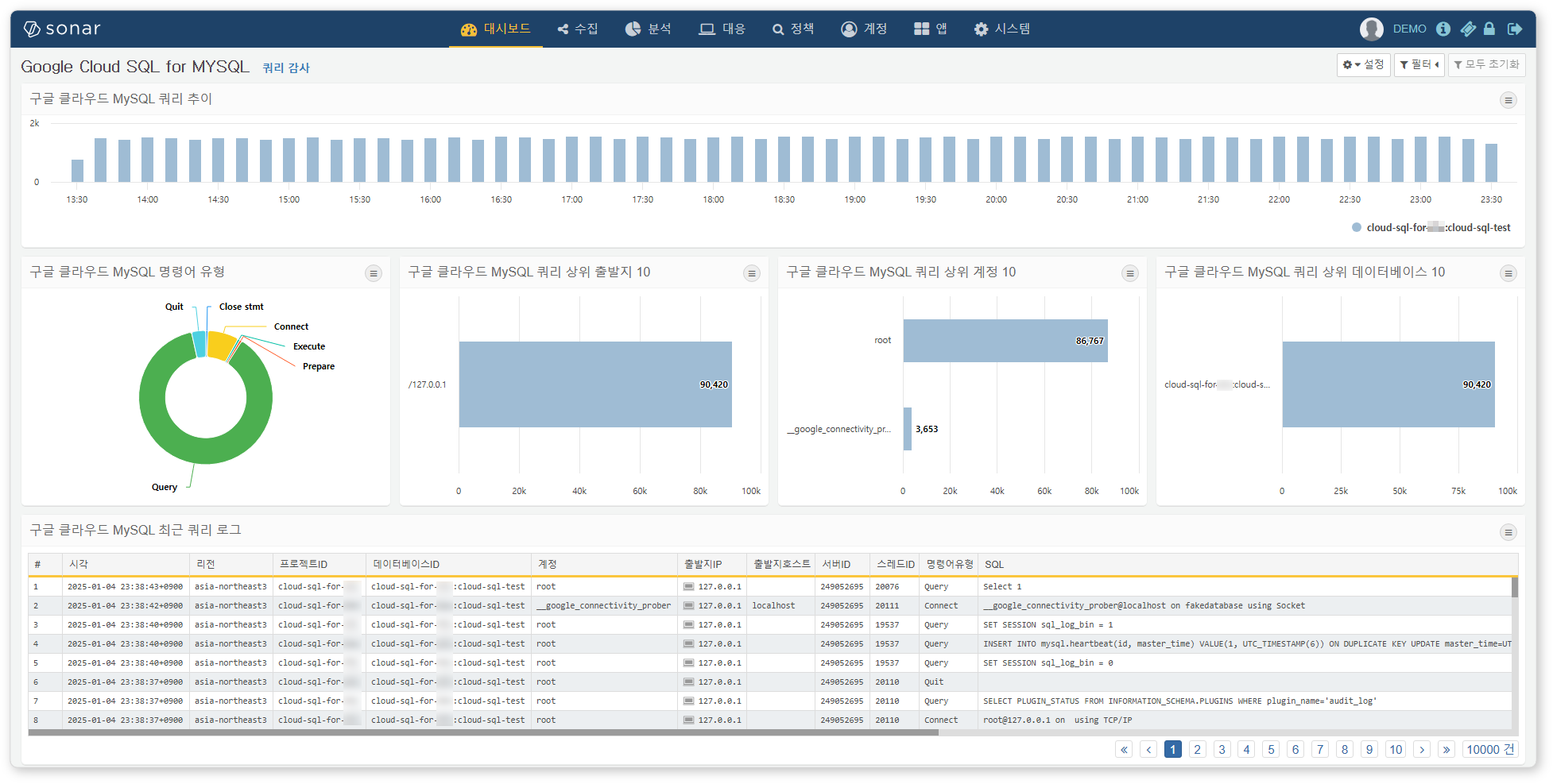Go to last page of results
Viewport: 1553px width, 784px height.
click(1446, 750)
